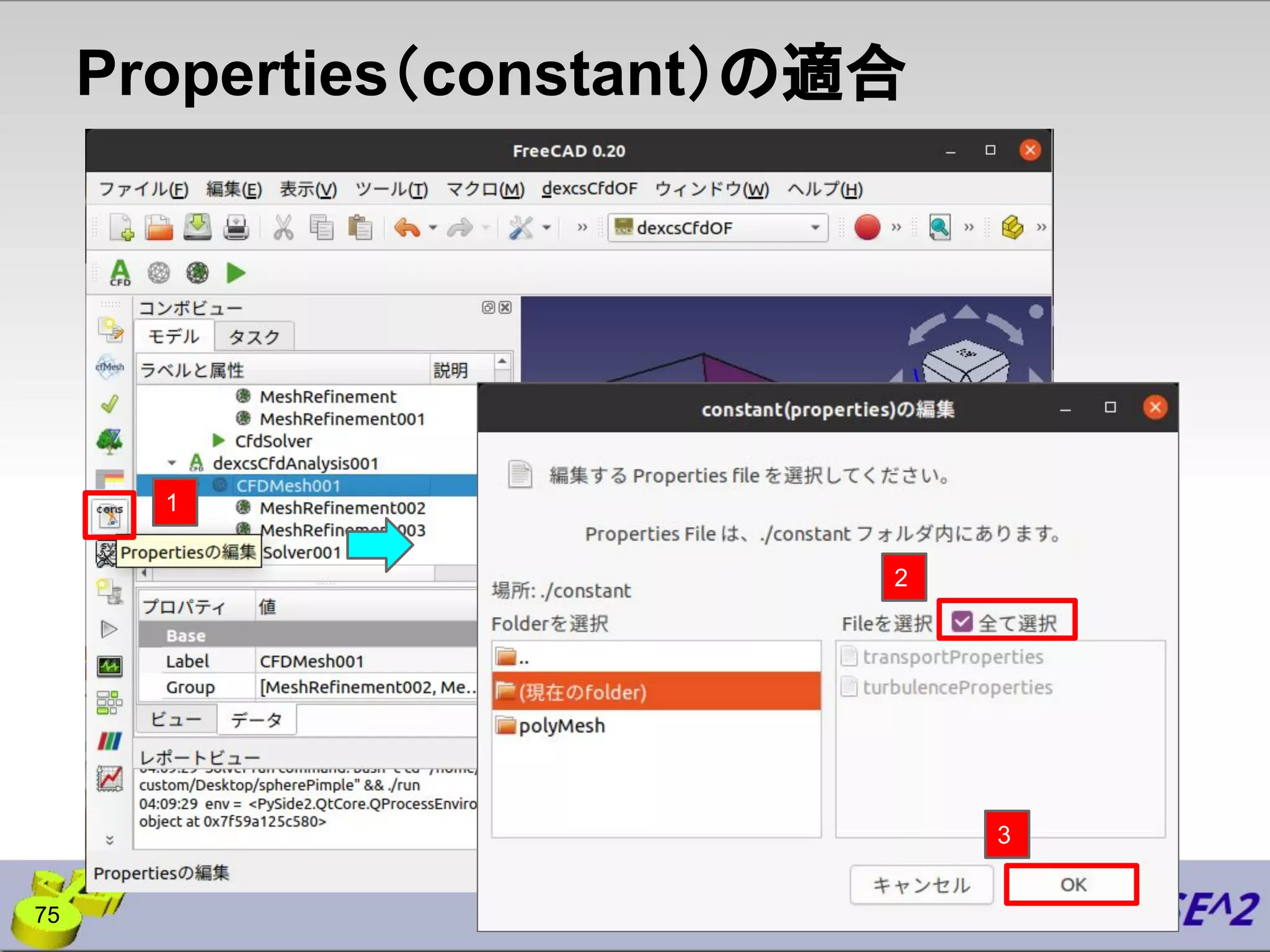Expand toolbar overflow chevron after Part icon
The width and height of the screenshot is (1270, 952).
click(1041, 227)
